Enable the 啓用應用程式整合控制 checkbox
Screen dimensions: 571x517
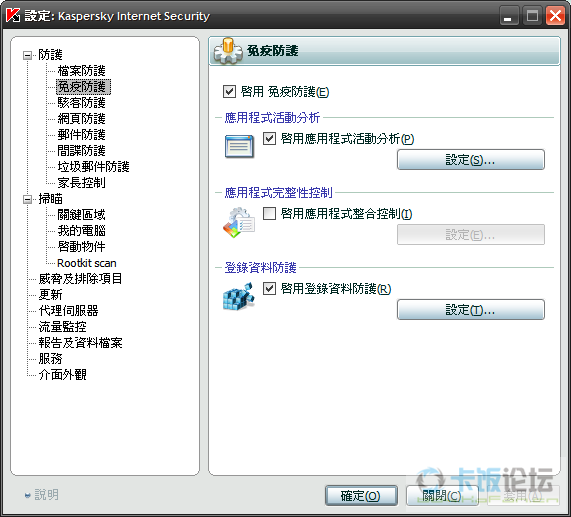click(x=269, y=213)
